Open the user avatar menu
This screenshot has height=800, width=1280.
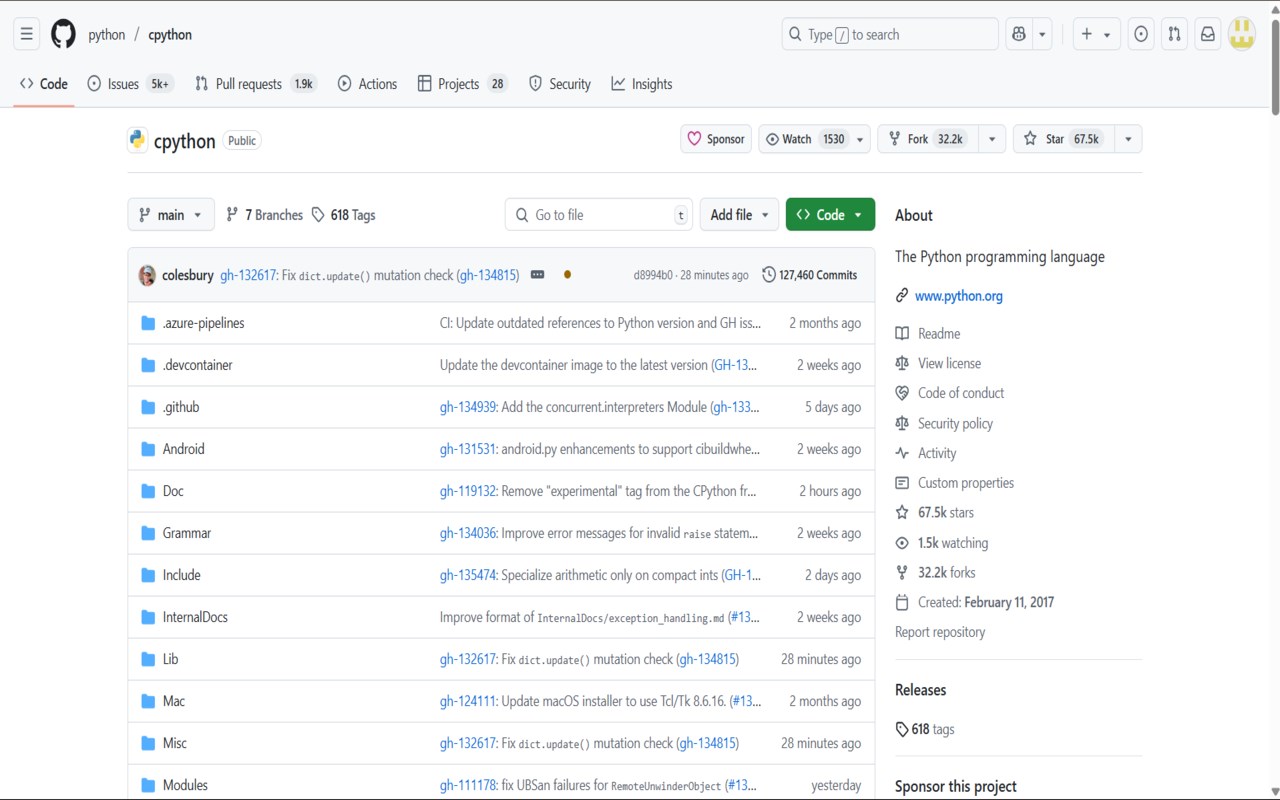[1242, 34]
